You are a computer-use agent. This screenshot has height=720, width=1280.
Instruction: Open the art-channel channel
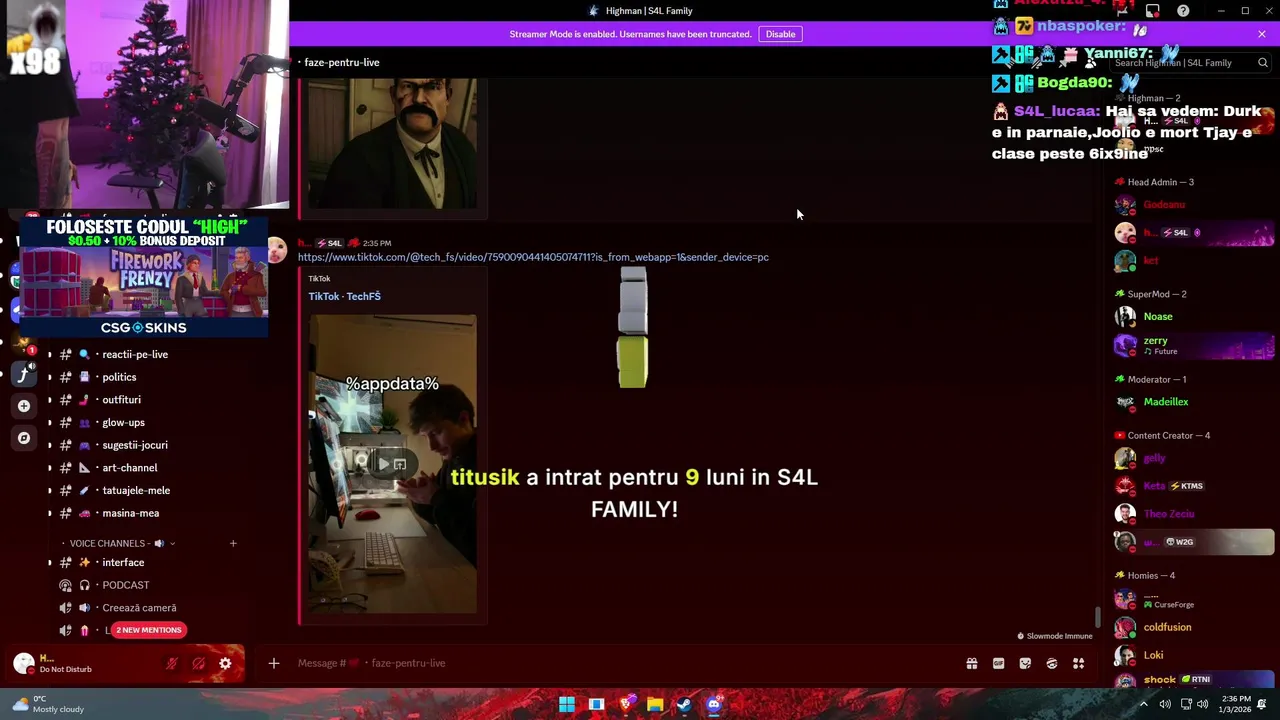pos(129,468)
